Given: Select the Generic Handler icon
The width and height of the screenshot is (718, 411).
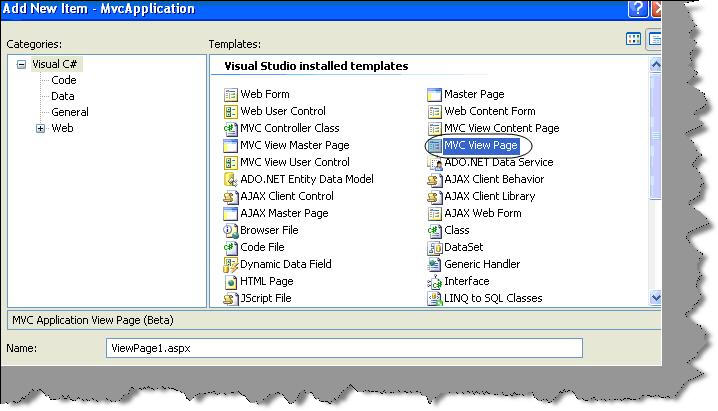Looking at the screenshot, I should pos(434,265).
